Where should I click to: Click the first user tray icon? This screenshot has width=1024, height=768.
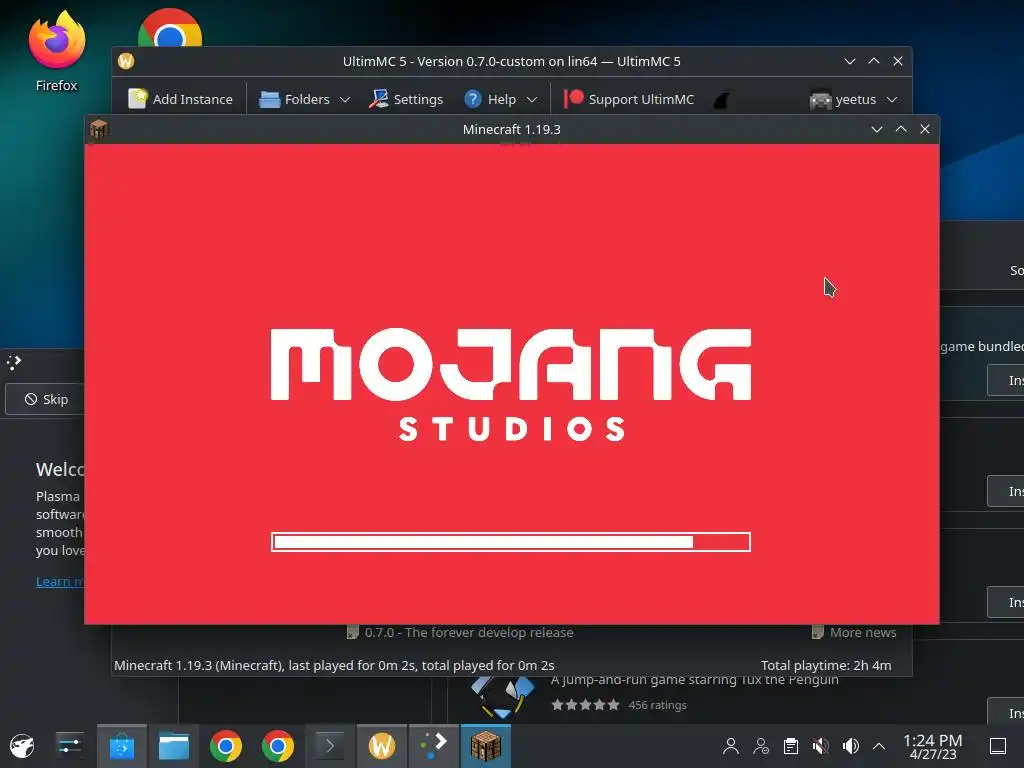731,746
